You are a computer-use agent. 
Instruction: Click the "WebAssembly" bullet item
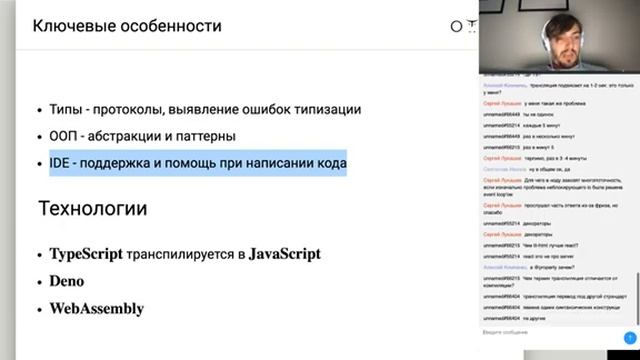97,309
